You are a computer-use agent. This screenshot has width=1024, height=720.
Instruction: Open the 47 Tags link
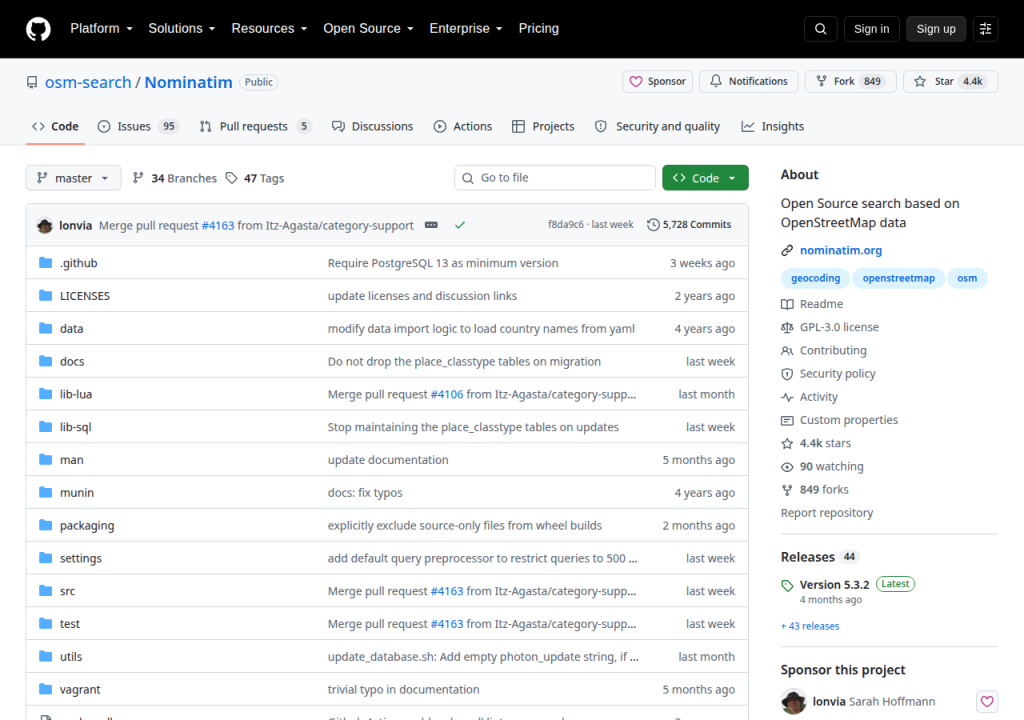click(255, 178)
